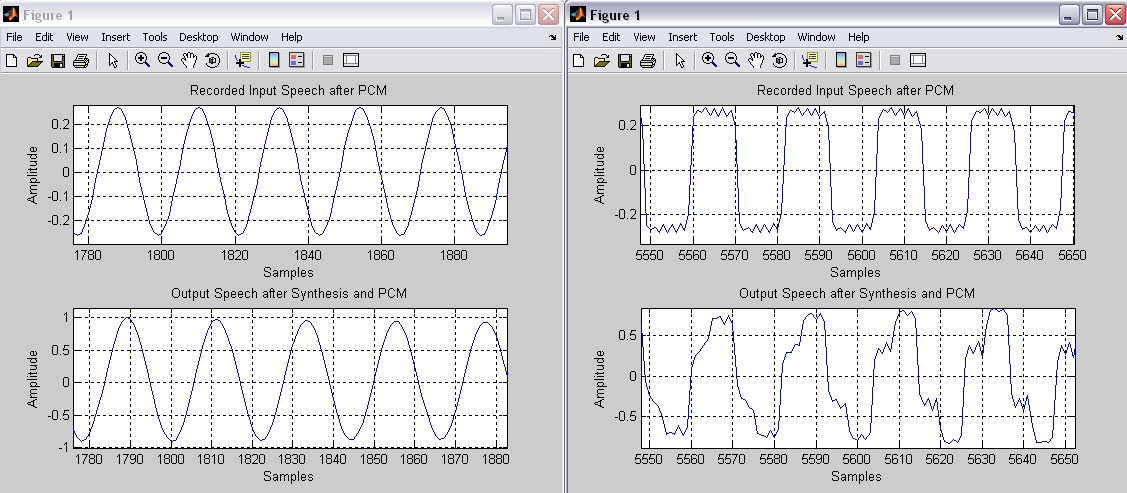The height and width of the screenshot is (493, 1127).
Task: Select Edit Plot arrow in right window
Action: [x=680, y=60]
